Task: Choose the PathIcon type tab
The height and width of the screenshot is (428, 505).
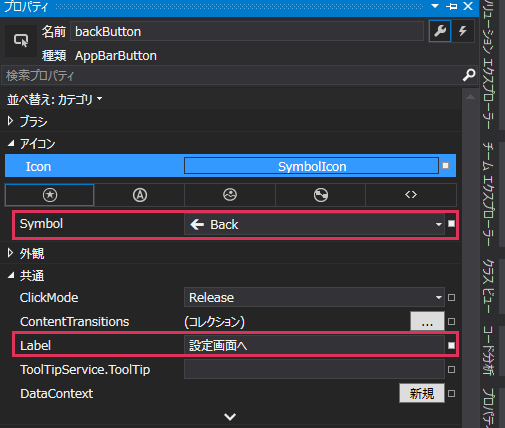Action: [321, 195]
